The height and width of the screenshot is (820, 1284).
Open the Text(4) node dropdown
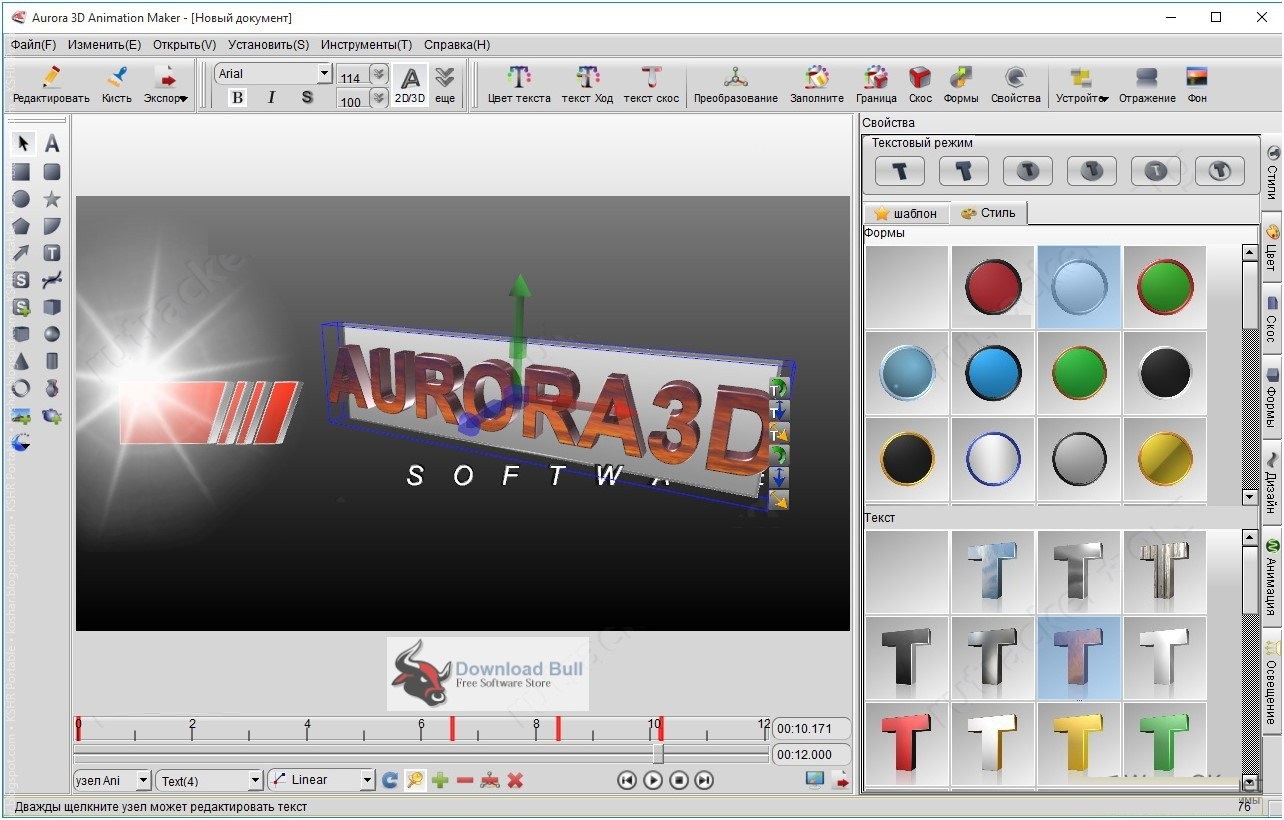click(x=255, y=780)
